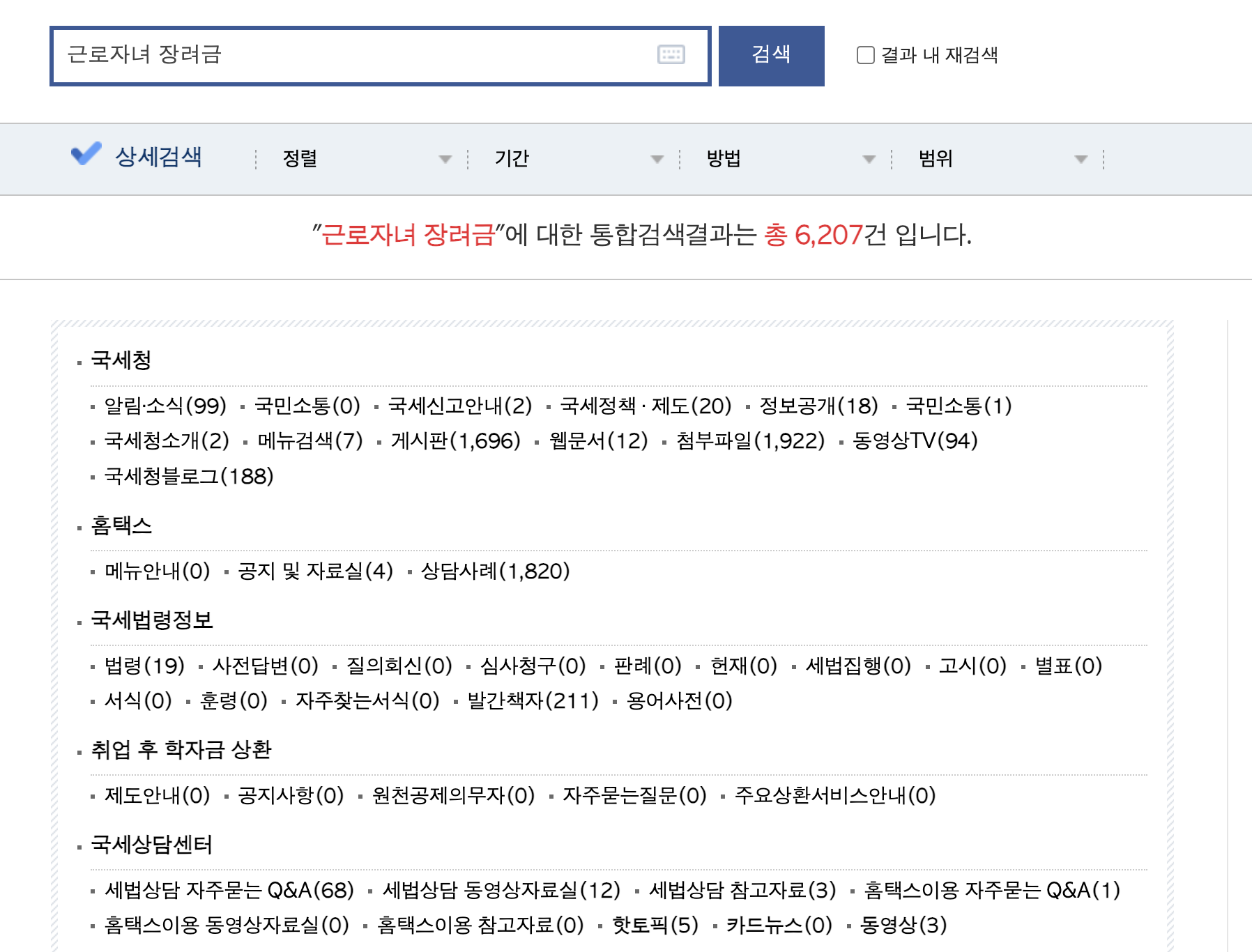Image resolution: width=1252 pixels, height=952 pixels.
Task: Open 국세청블로그(188) results
Action: (189, 476)
